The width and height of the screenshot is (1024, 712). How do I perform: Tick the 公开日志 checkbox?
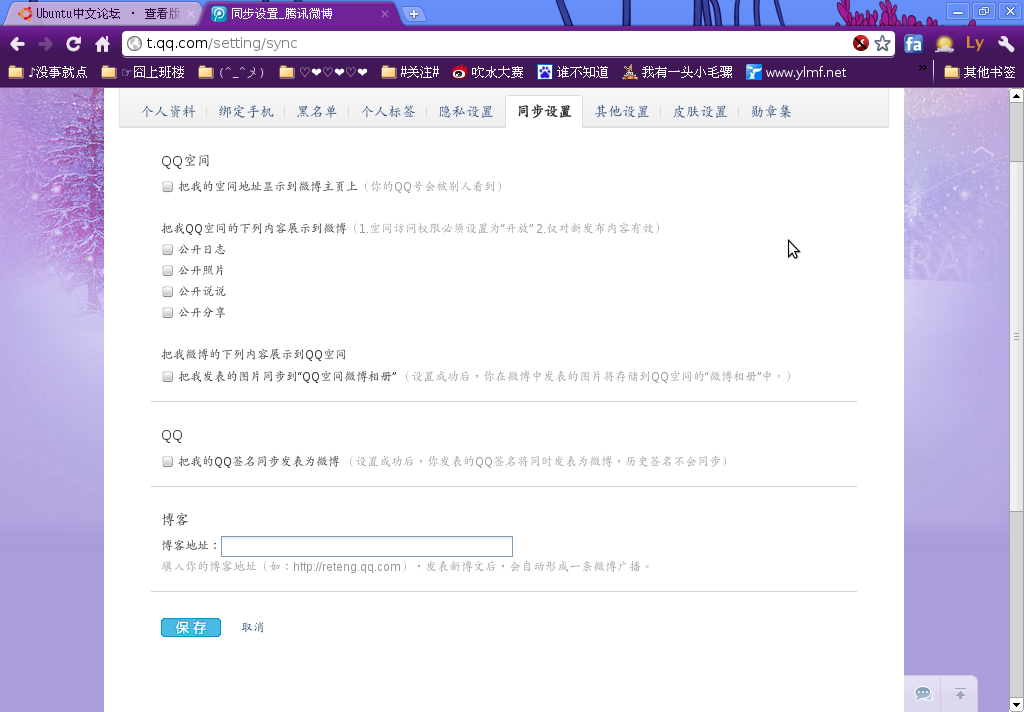167,250
